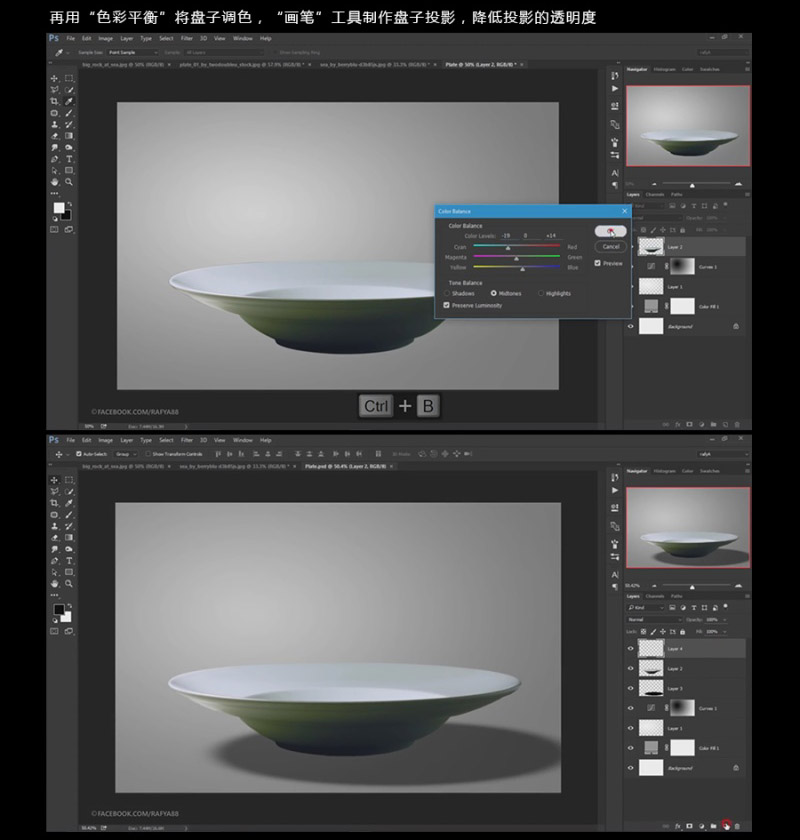The image size is (800, 840).
Task: Open the Image menu in upper Photoshop window
Action: pos(106,39)
